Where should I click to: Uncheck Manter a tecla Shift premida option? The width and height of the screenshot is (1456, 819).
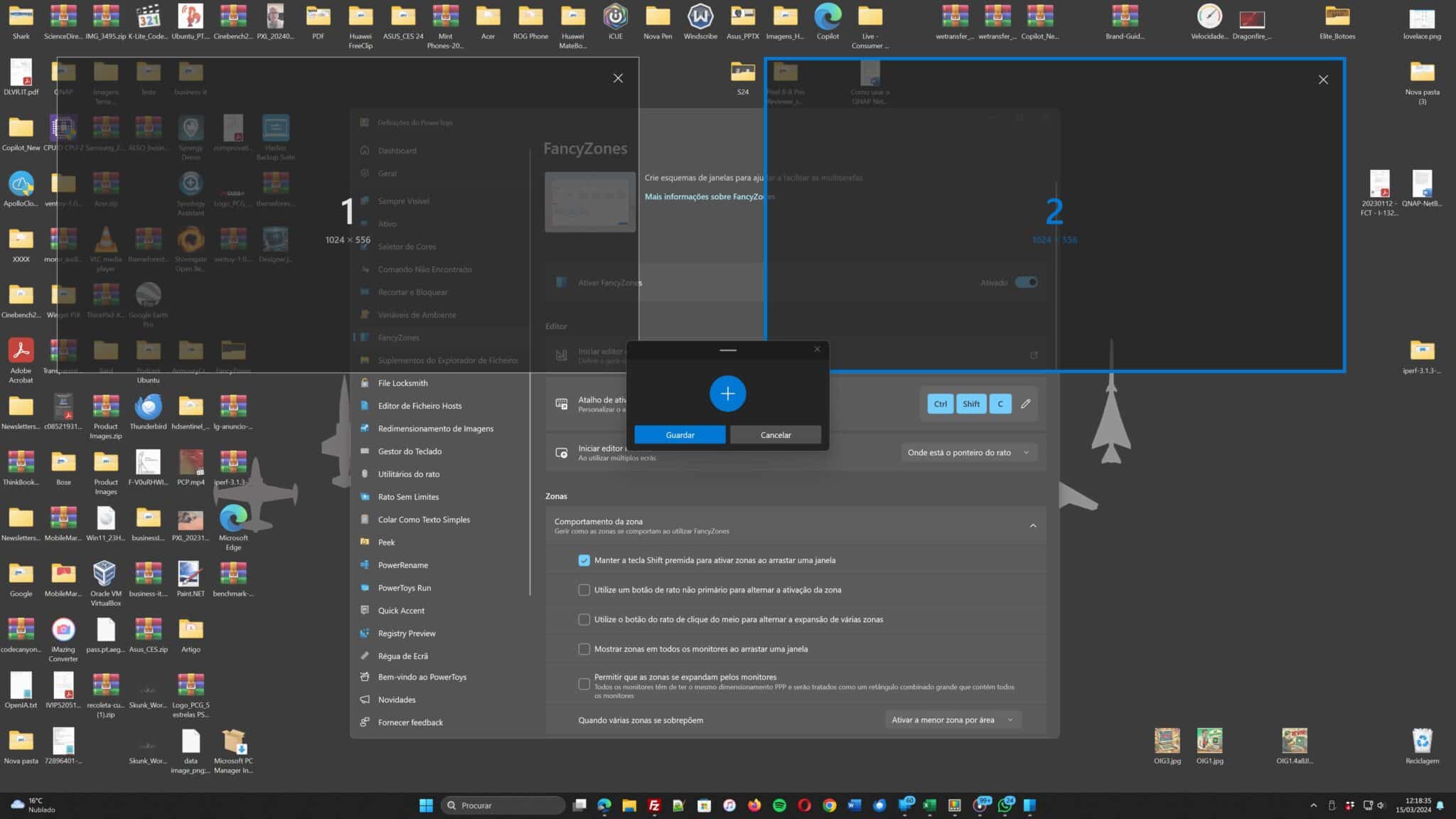[584, 560]
